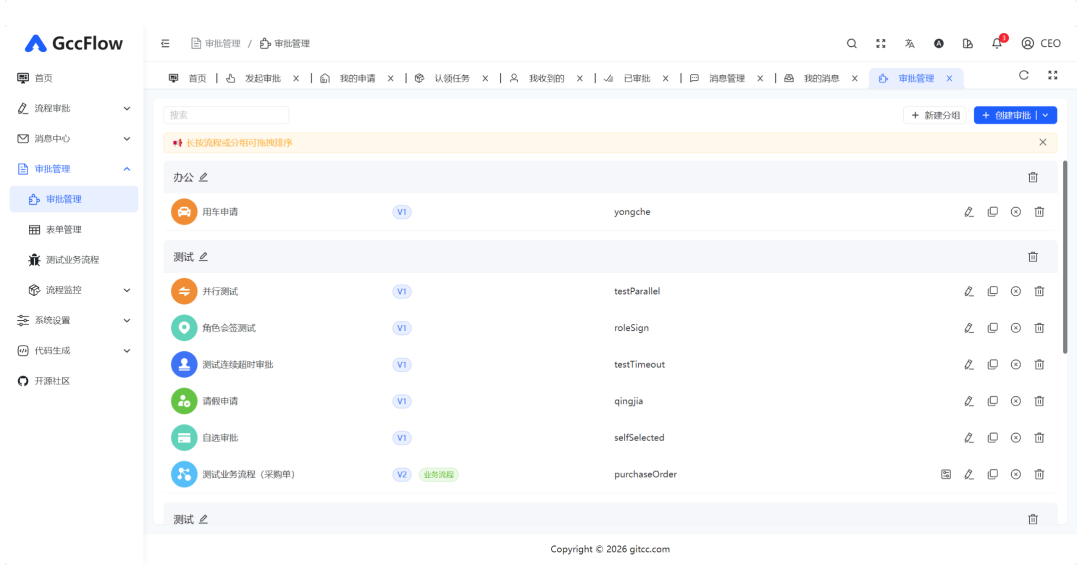Disable the 请假申请 process

[x=1016, y=401]
